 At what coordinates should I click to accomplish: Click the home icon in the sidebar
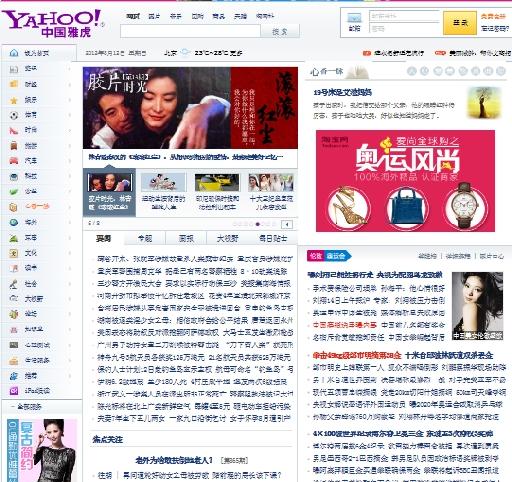point(14,53)
